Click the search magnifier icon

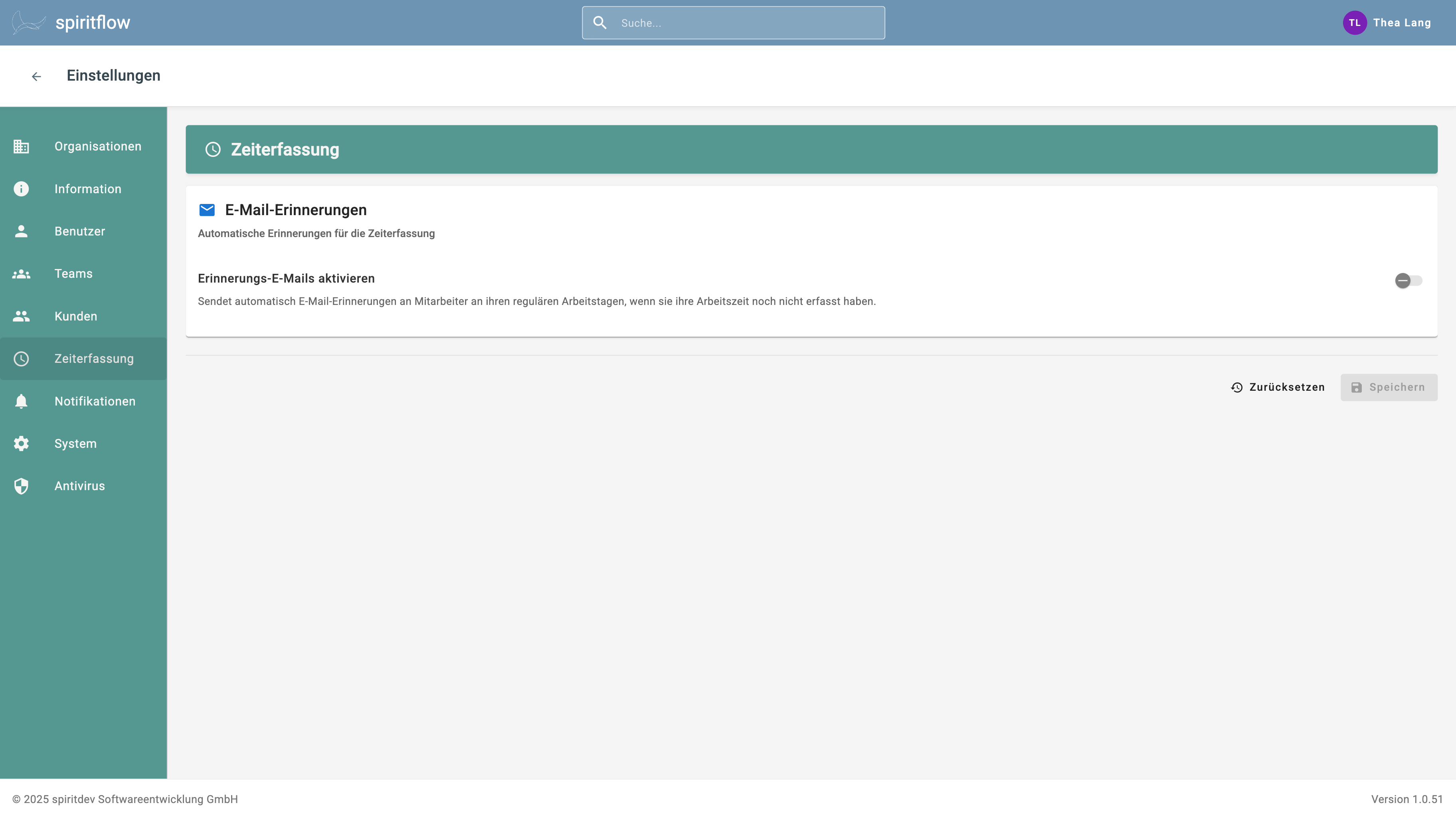point(600,23)
